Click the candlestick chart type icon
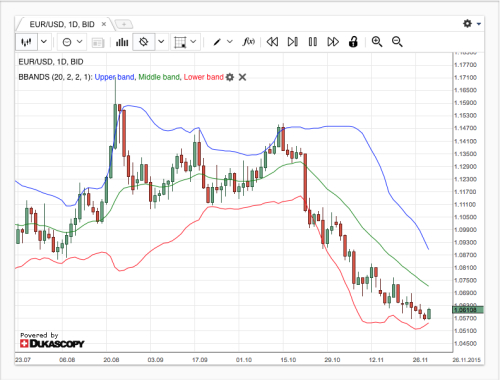Viewport: 500px width, 381px height. click(x=26, y=42)
